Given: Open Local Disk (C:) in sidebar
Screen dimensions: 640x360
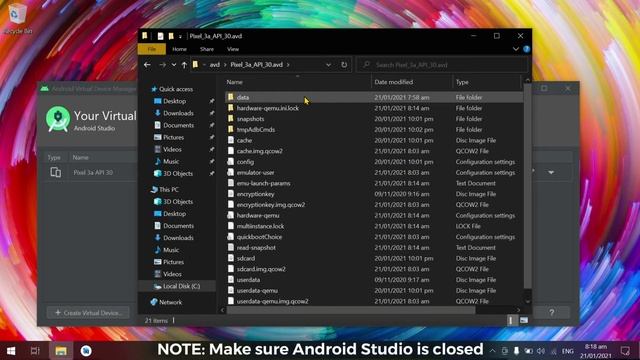Looking at the screenshot, I should (x=182, y=286).
